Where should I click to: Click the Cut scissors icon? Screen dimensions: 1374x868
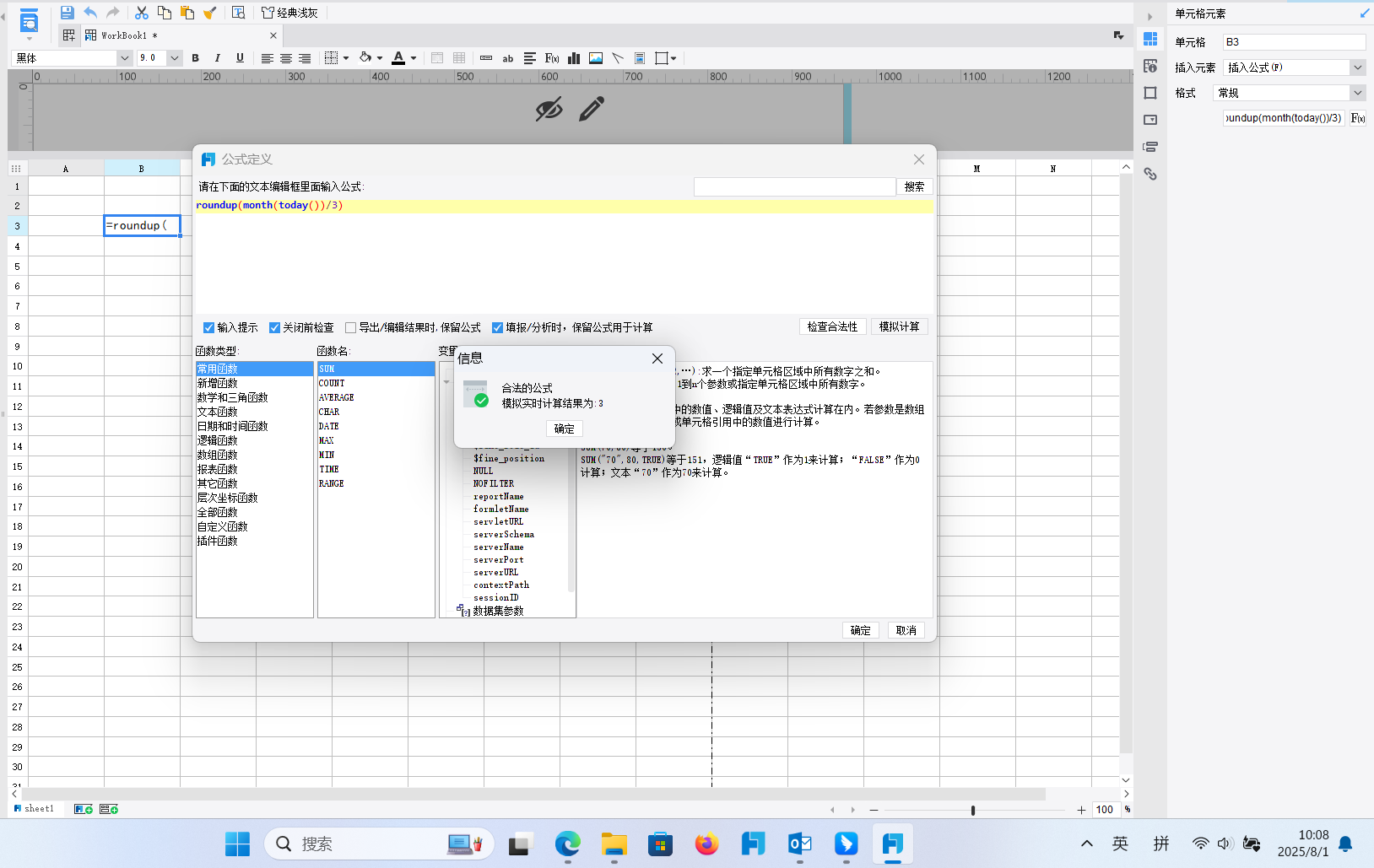point(142,13)
